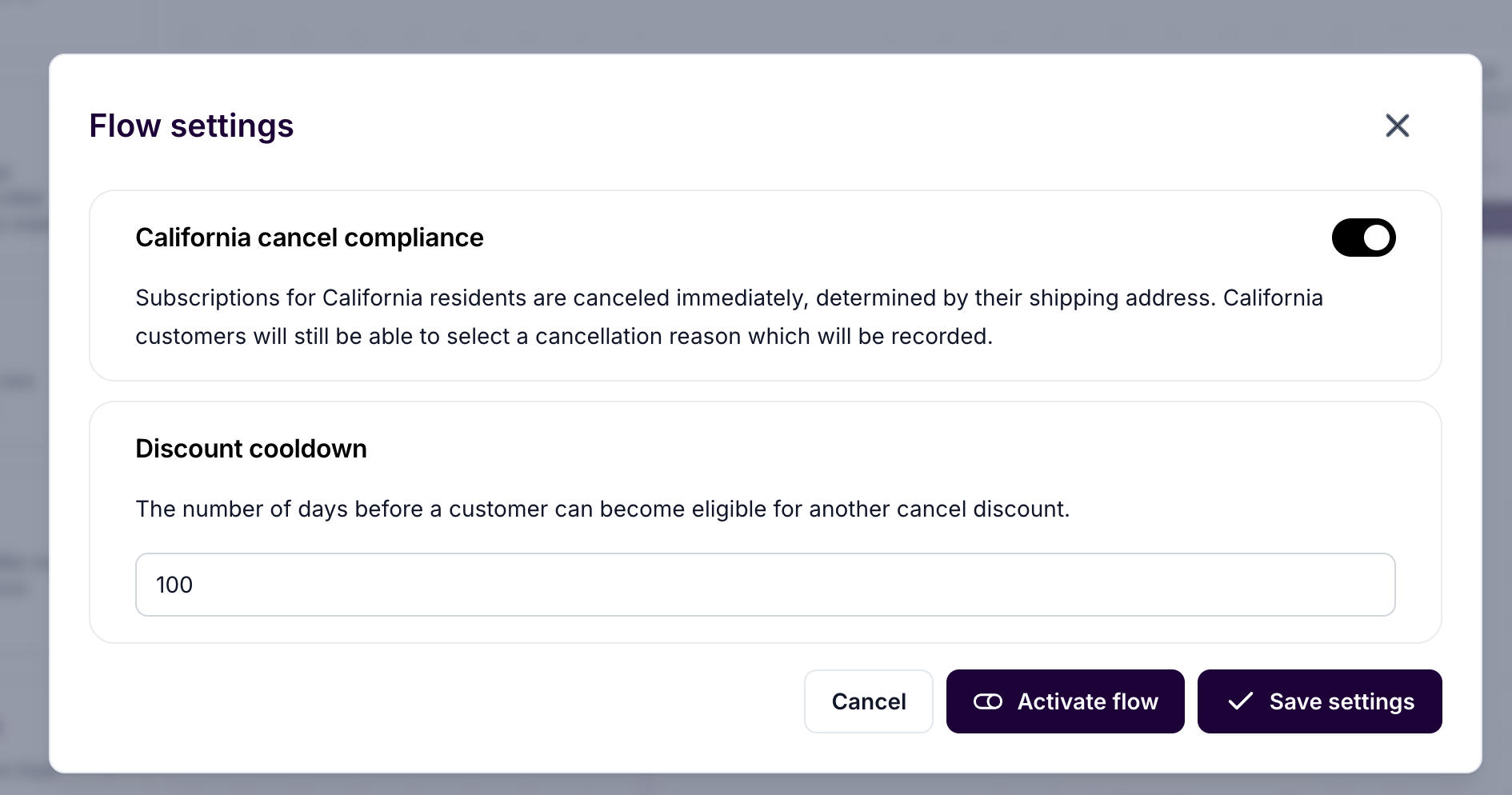Activate the flow

tap(1066, 701)
